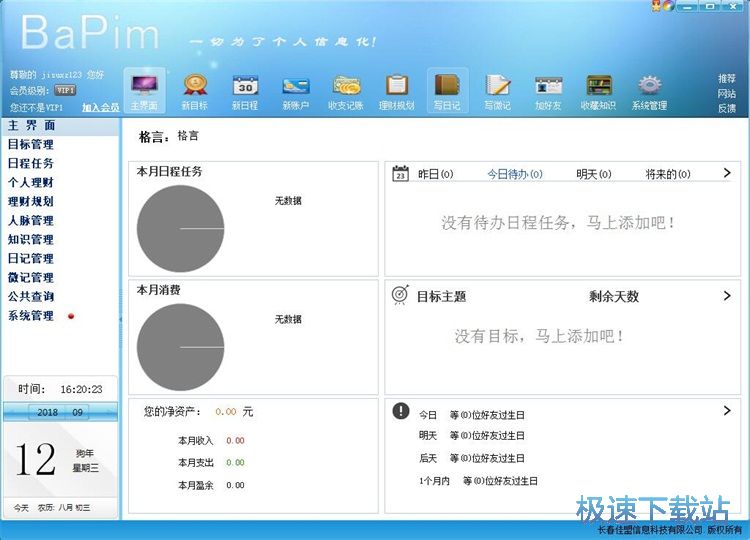This screenshot has height=540, width=750.
Task: Click the 今日 birthday friends row
Action: (472, 415)
